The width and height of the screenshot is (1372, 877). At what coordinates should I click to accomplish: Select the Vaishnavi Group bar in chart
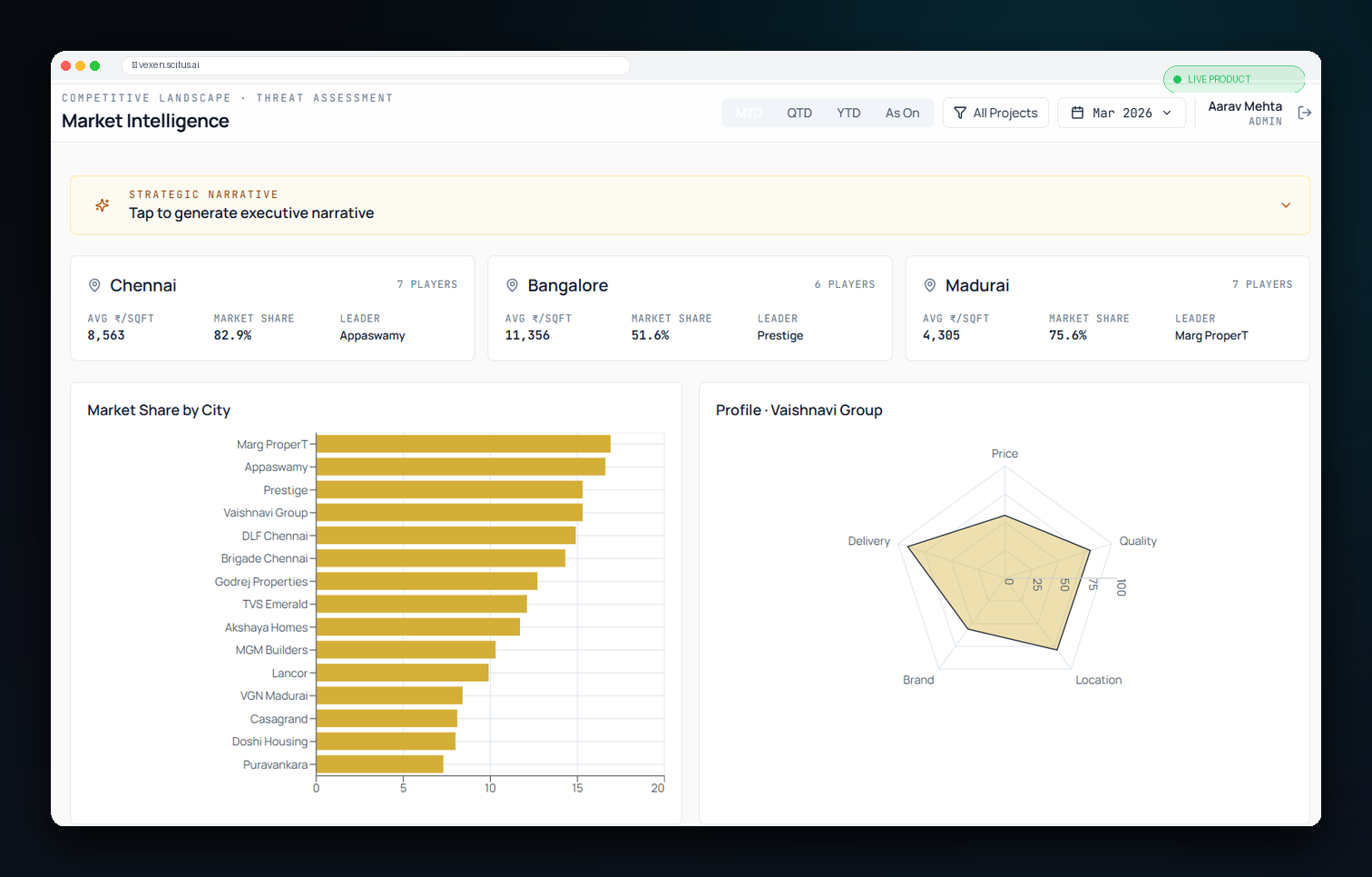[x=449, y=513]
